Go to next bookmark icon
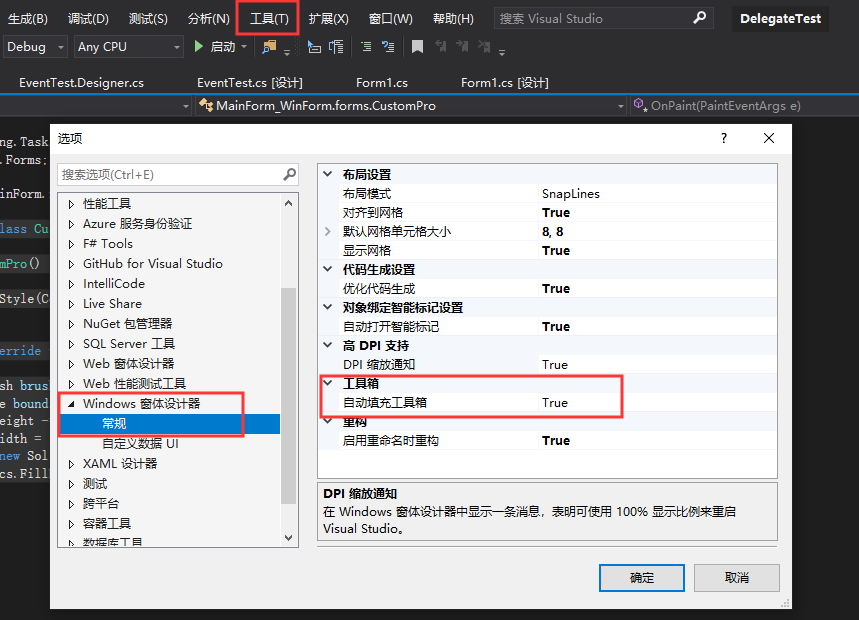The image size is (859, 620). click(x=462, y=47)
